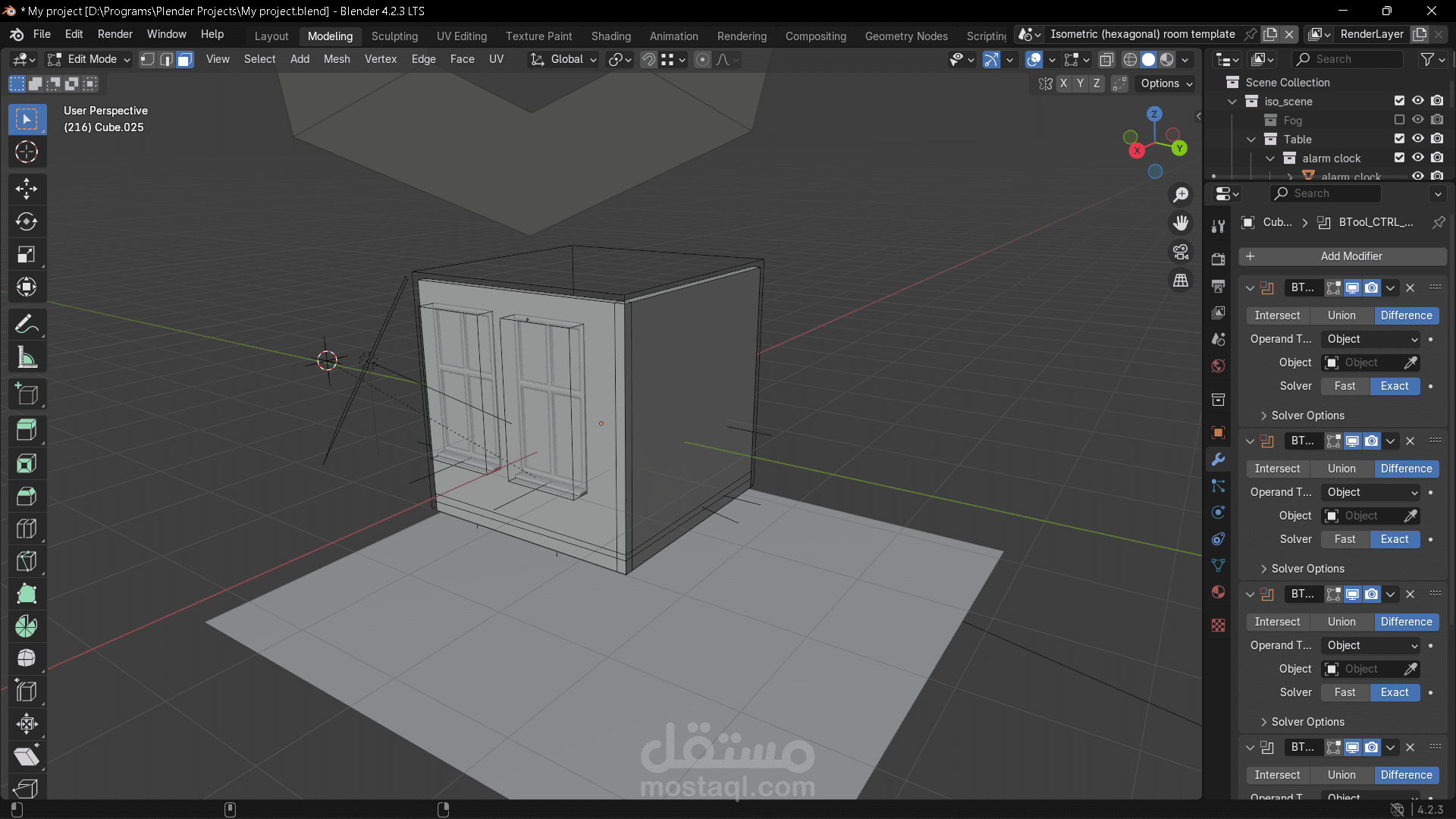This screenshot has height=819, width=1456.
Task: Click the viewport zoom magnifier icon
Action: pyautogui.click(x=1181, y=195)
